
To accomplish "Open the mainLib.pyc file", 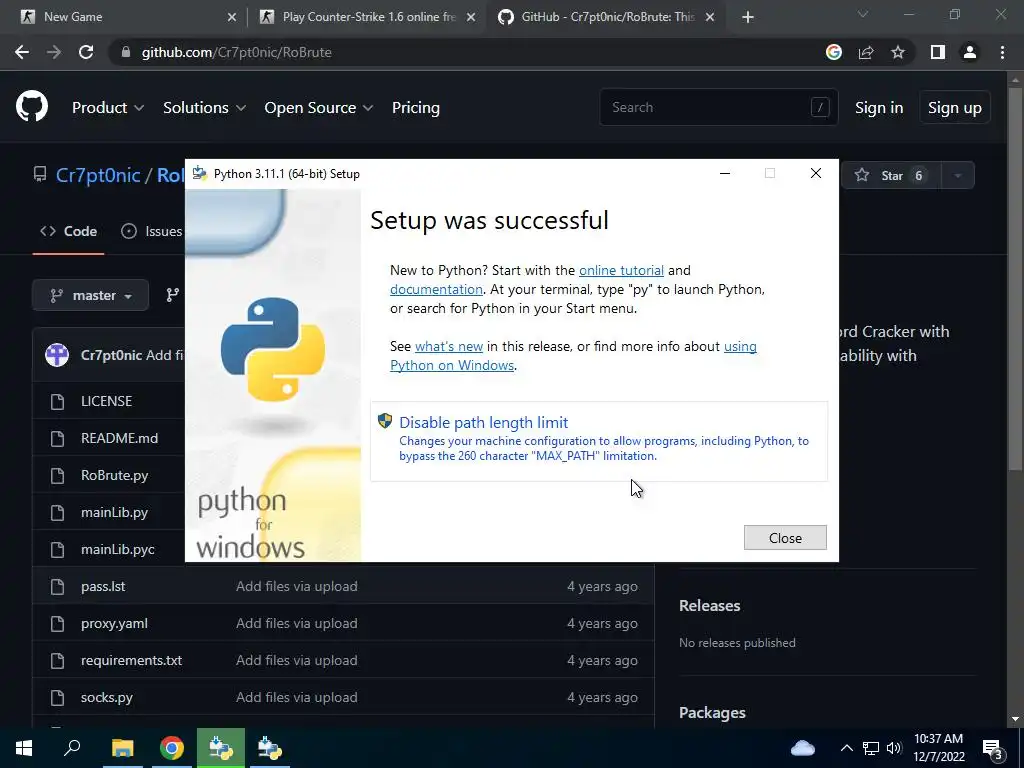I will pyautogui.click(x=118, y=549).
